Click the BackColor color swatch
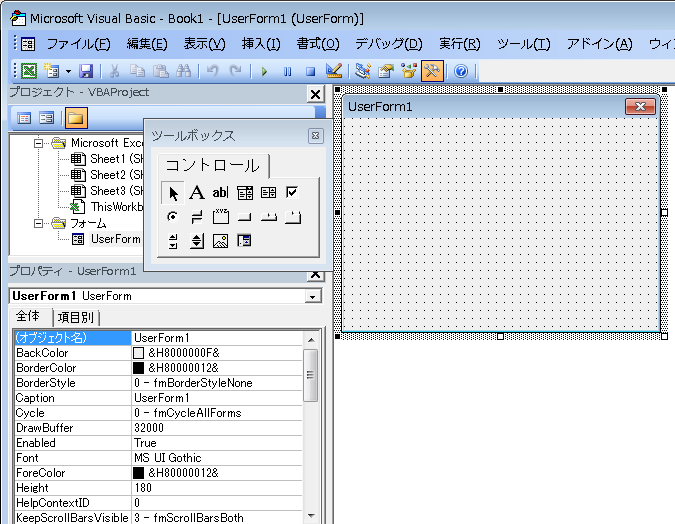The height and width of the screenshot is (524, 675). pyautogui.click(x=138, y=353)
